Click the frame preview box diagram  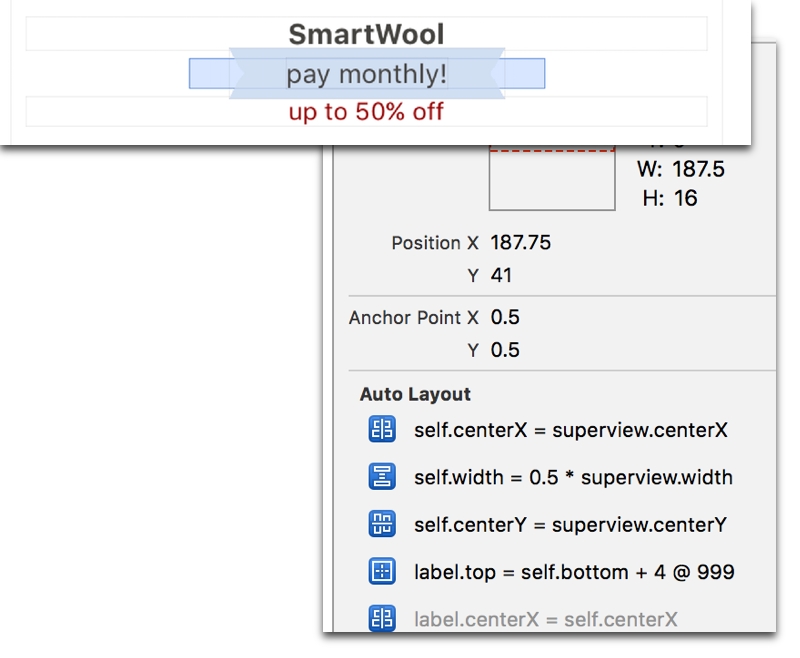(551, 178)
